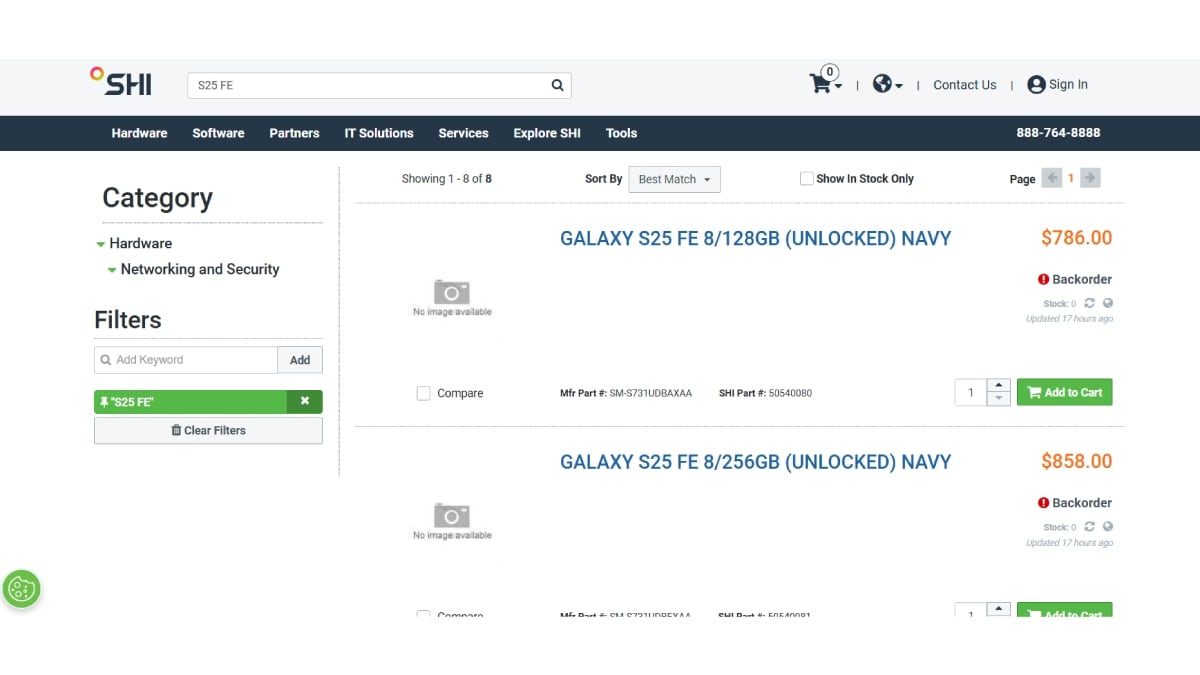Enable Show In Stock Only checkbox
The image size is (1200, 675).
[806, 179]
